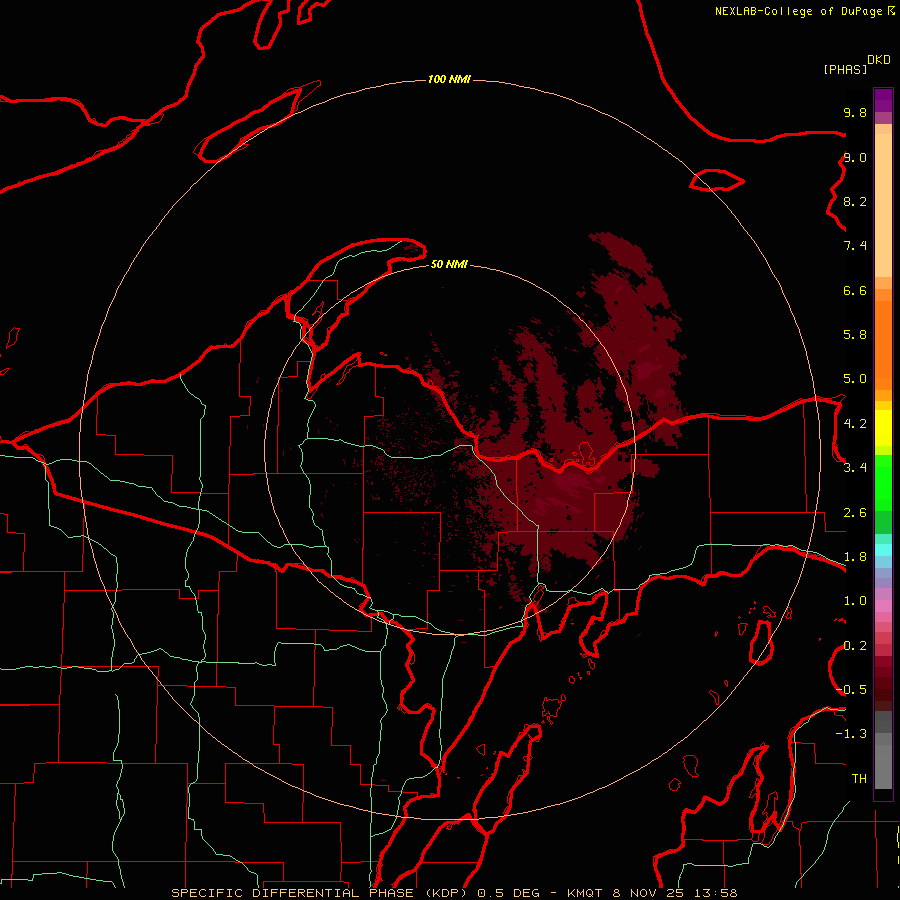
Task: Click the -1.3 scale value
Action: 851,734
